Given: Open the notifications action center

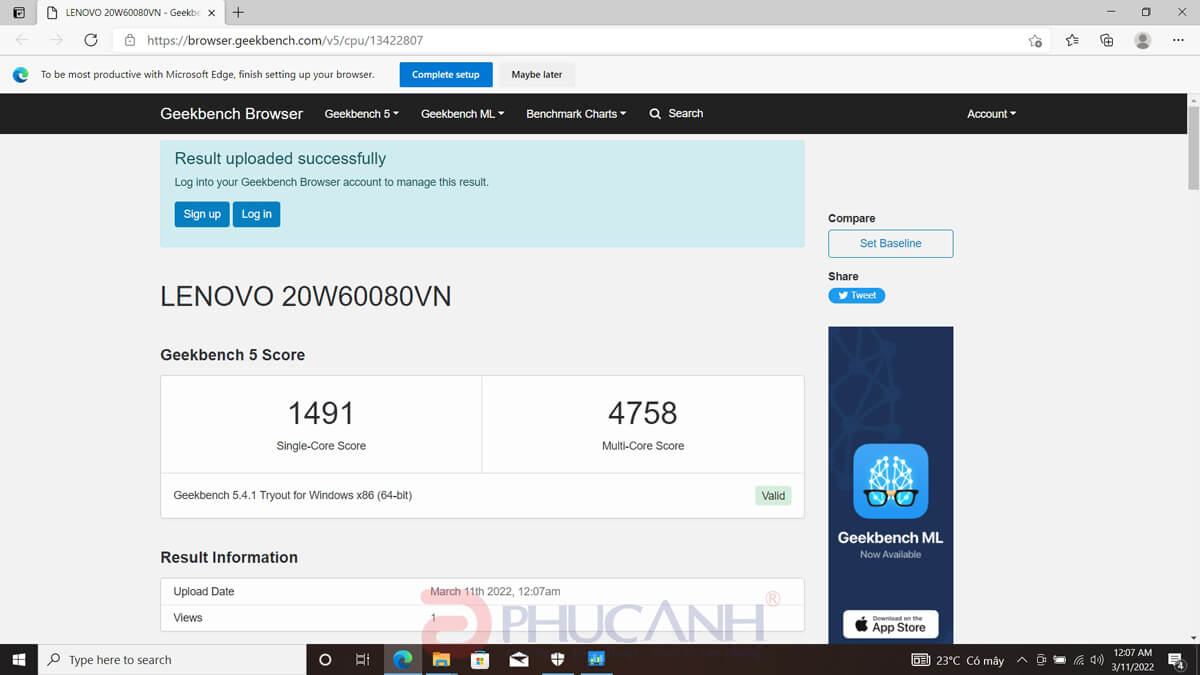Looking at the screenshot, I should click(x=1177, y=660).
